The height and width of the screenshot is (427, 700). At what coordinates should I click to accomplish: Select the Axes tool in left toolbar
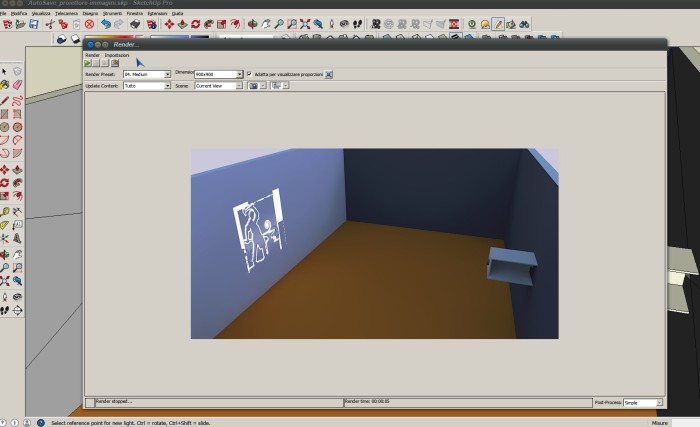point(4,239)
